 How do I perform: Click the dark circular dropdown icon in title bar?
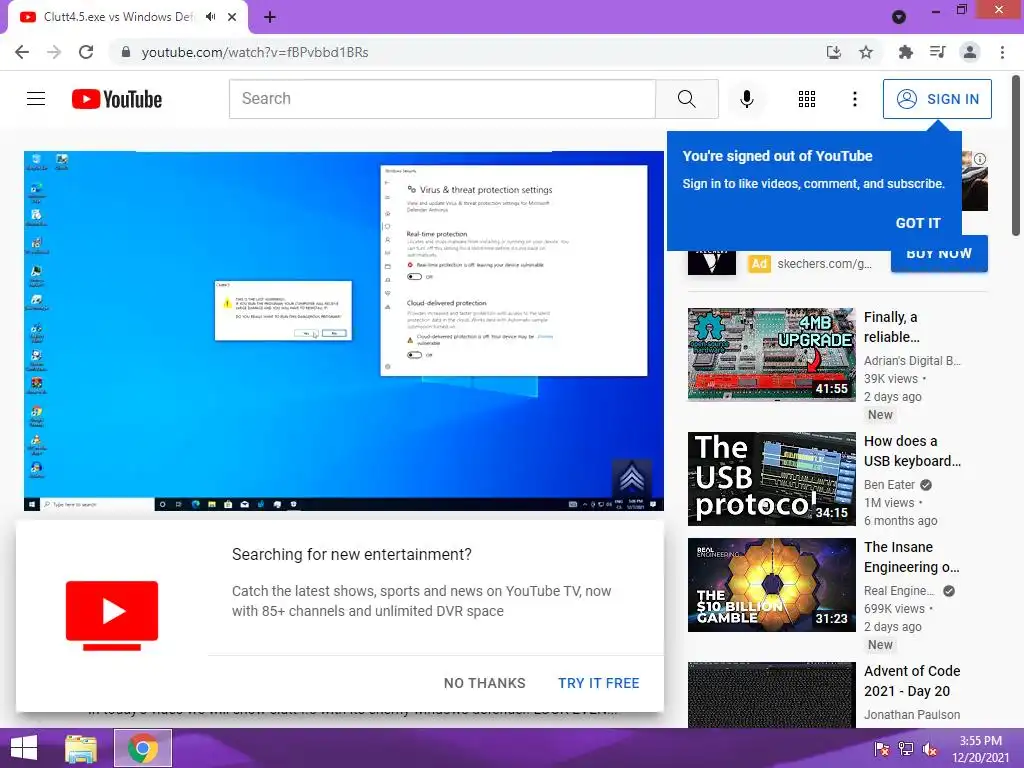coord(899,17)
